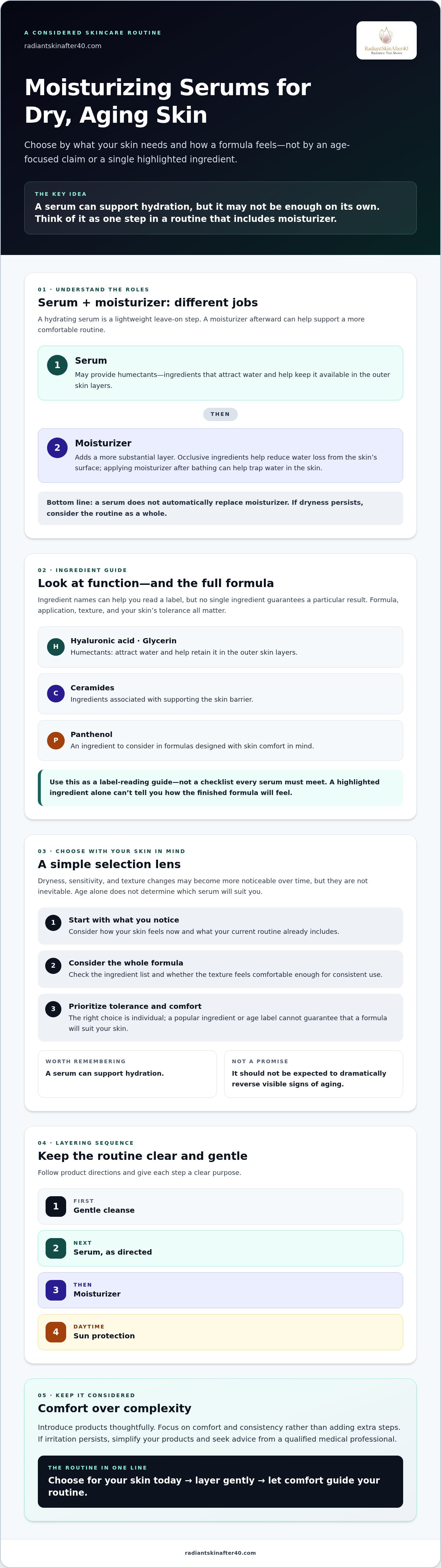
Task: Select the orange P Panthenol icon
Action: coord(55,740)
